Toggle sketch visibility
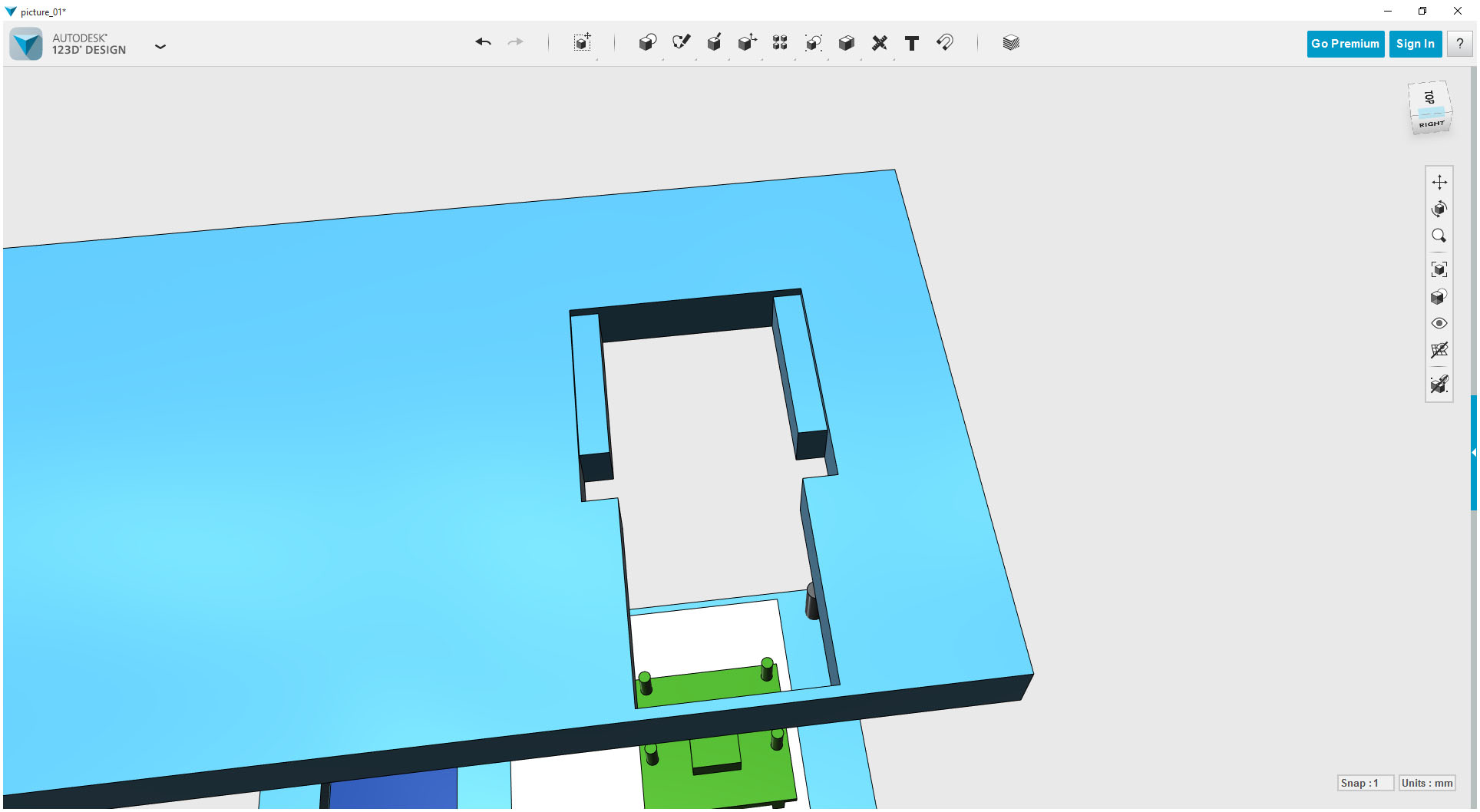This screenshot has width=1480, height=812. pos(1439,384)
